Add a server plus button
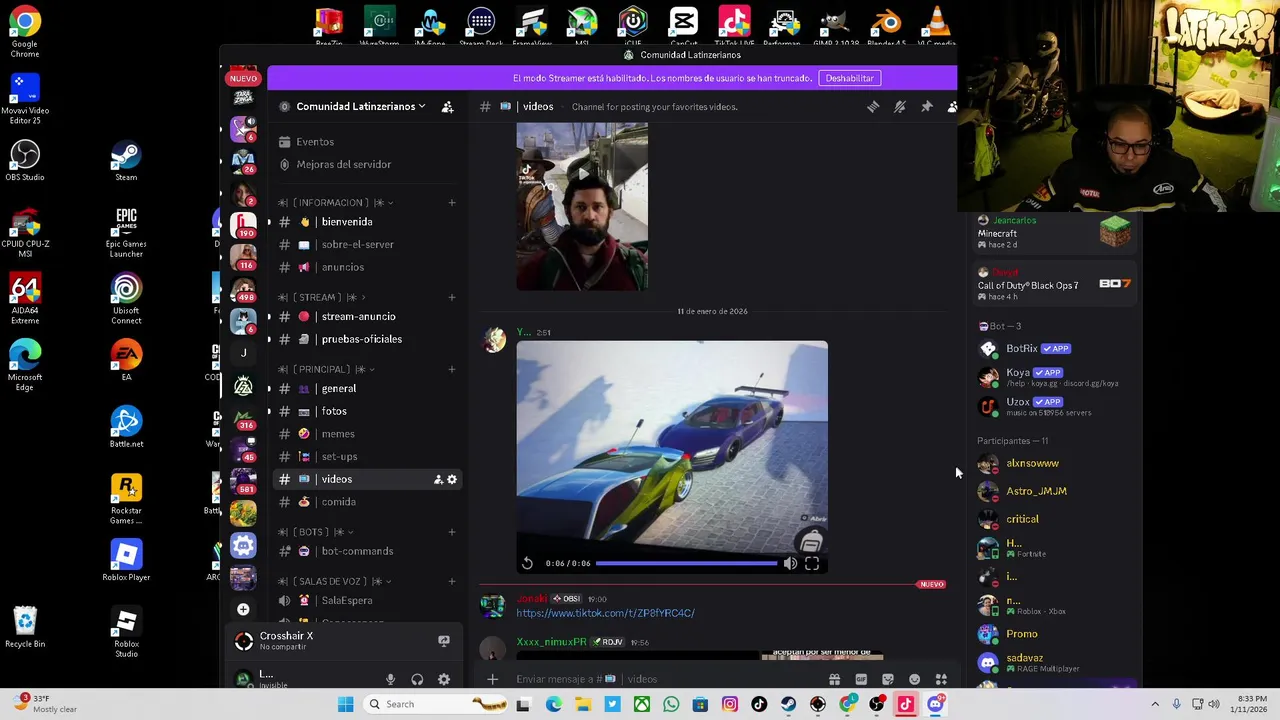Screen dimensions: 1280x720 pos(243,609)
